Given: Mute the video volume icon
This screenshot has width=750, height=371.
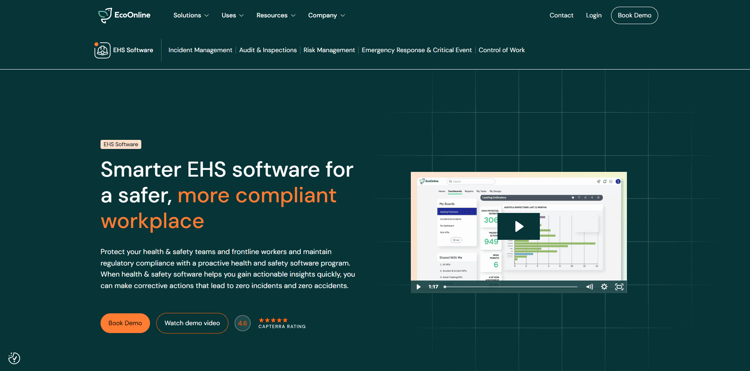Looking at the screenshot, I should (x=589, y=287).
